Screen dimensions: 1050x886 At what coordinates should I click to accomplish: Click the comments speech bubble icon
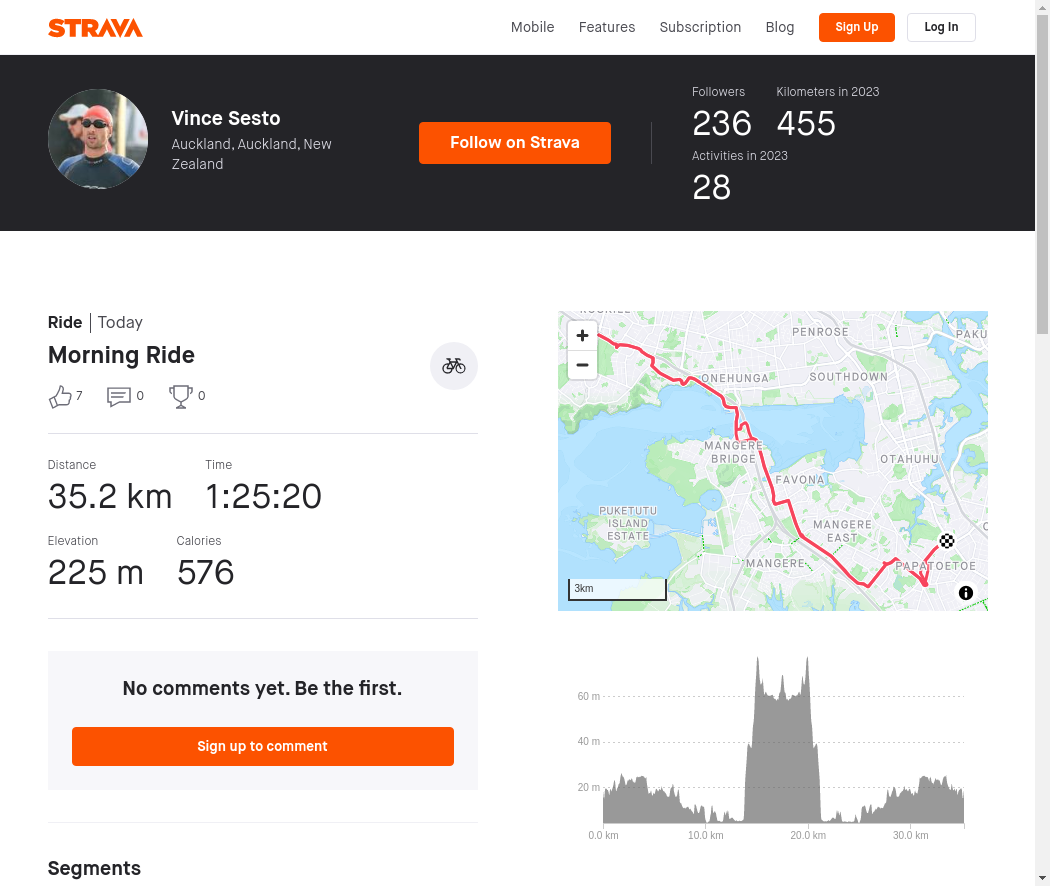[x=119, y=396]
